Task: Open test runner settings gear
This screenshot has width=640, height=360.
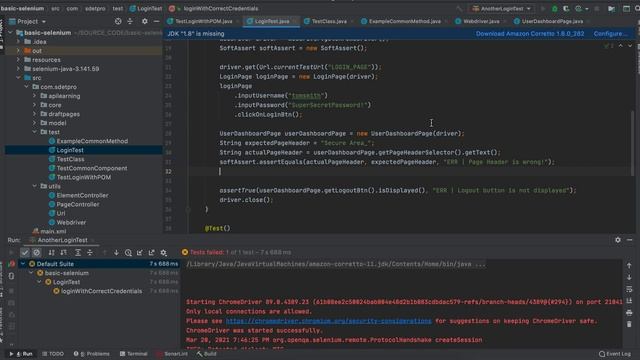Action: [x=163, y=253]
